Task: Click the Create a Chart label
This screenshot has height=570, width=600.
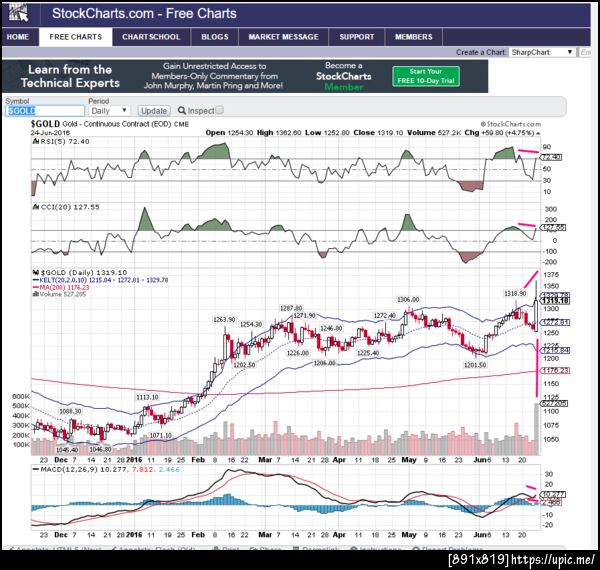Action: coord(481,52)
